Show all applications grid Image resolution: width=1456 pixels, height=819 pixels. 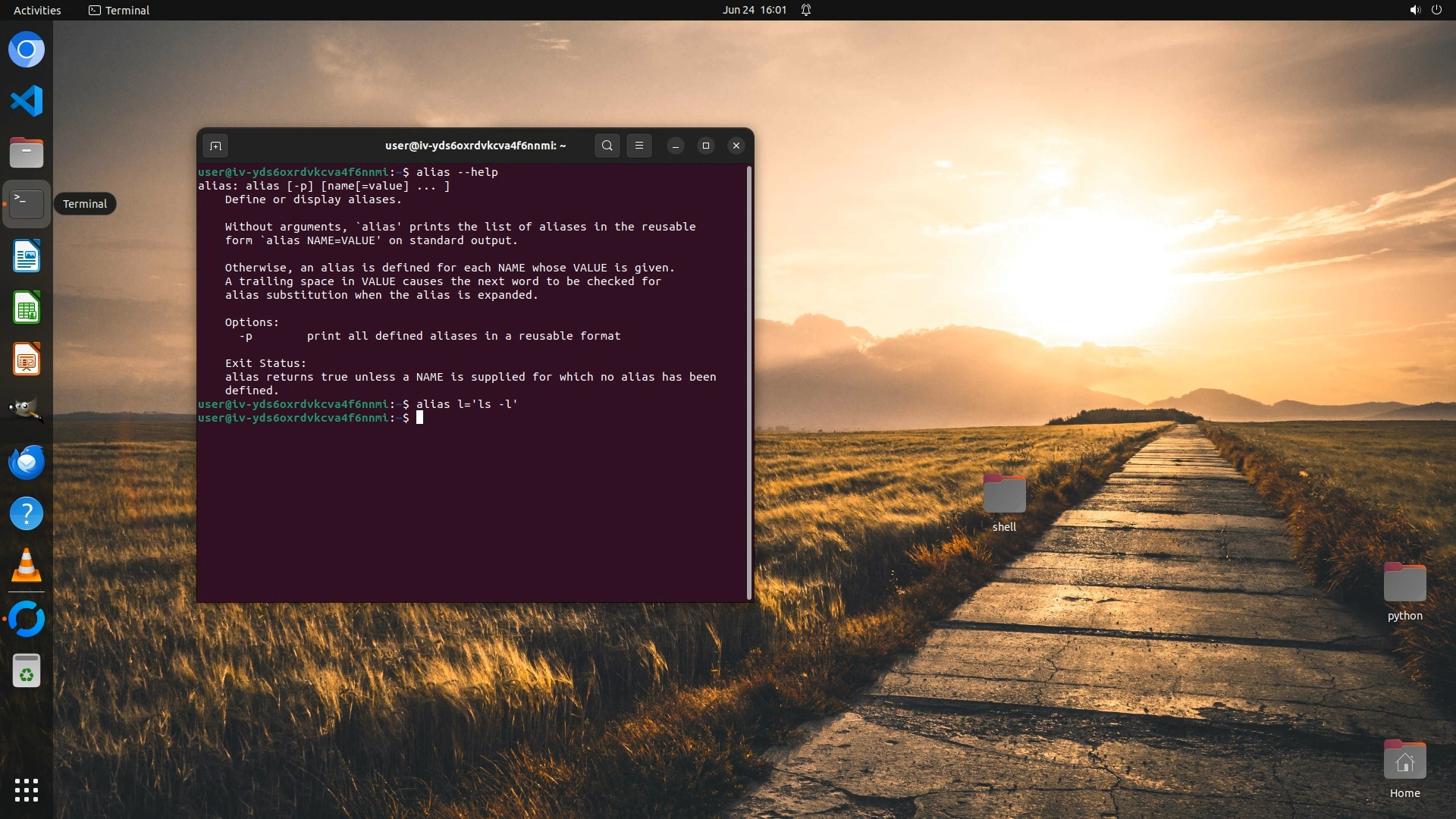pyautogui.click(x=27, y=790)
